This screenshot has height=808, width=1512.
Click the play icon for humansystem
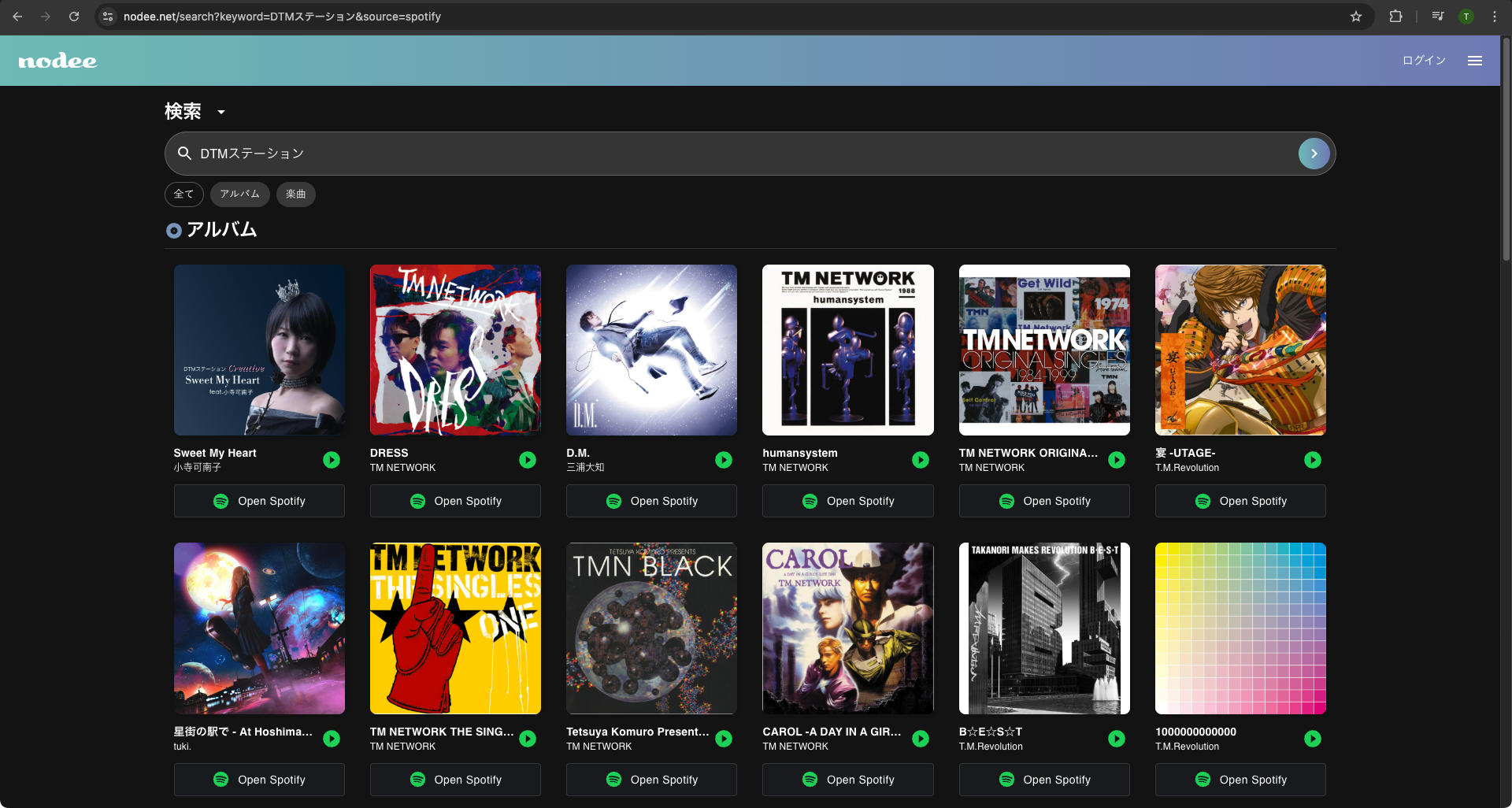pos(920,460)
